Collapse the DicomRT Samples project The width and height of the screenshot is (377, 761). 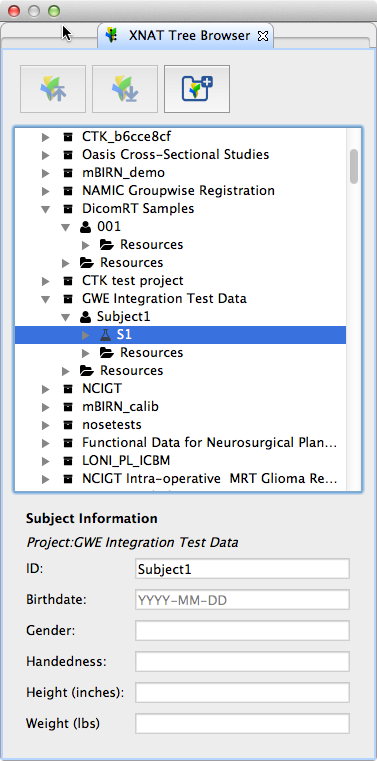pos(46,209)
